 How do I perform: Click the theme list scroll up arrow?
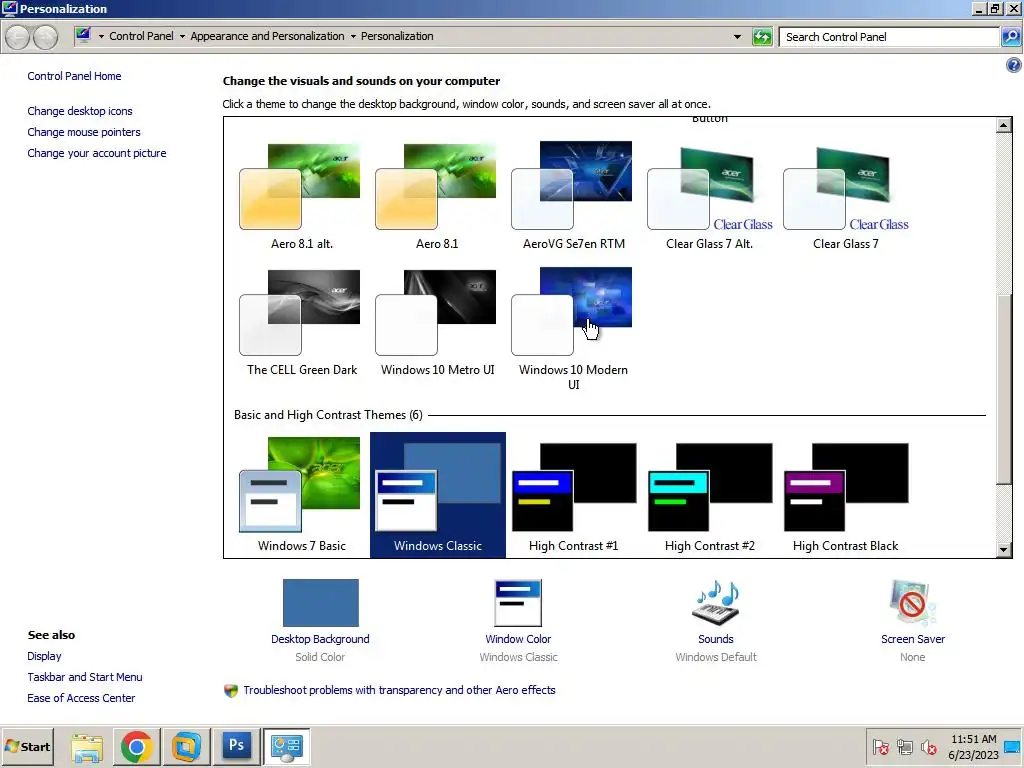(1004, 125)
